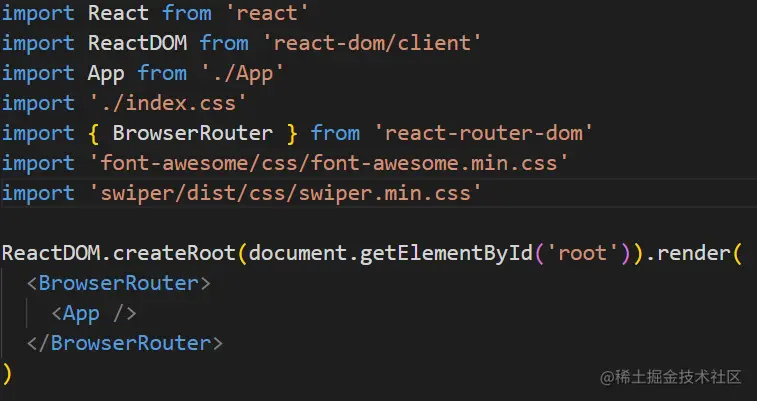The height and width of the screenshot is (401, 757).
Task: Click ReactDOM at the start of the createRoot line
Action: pyautogui.click(x=52, y=253)
